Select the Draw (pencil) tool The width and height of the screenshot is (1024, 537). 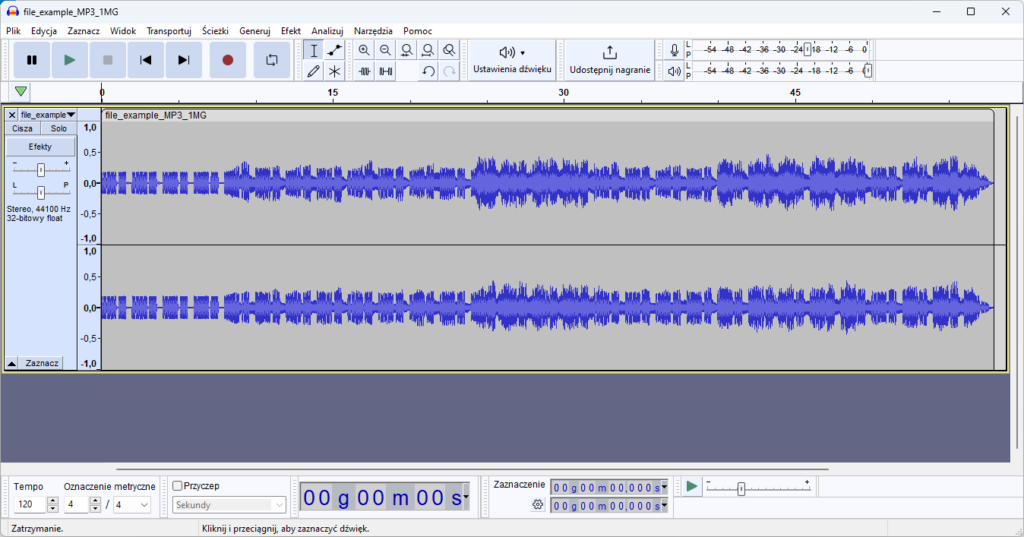pos(313,71)
